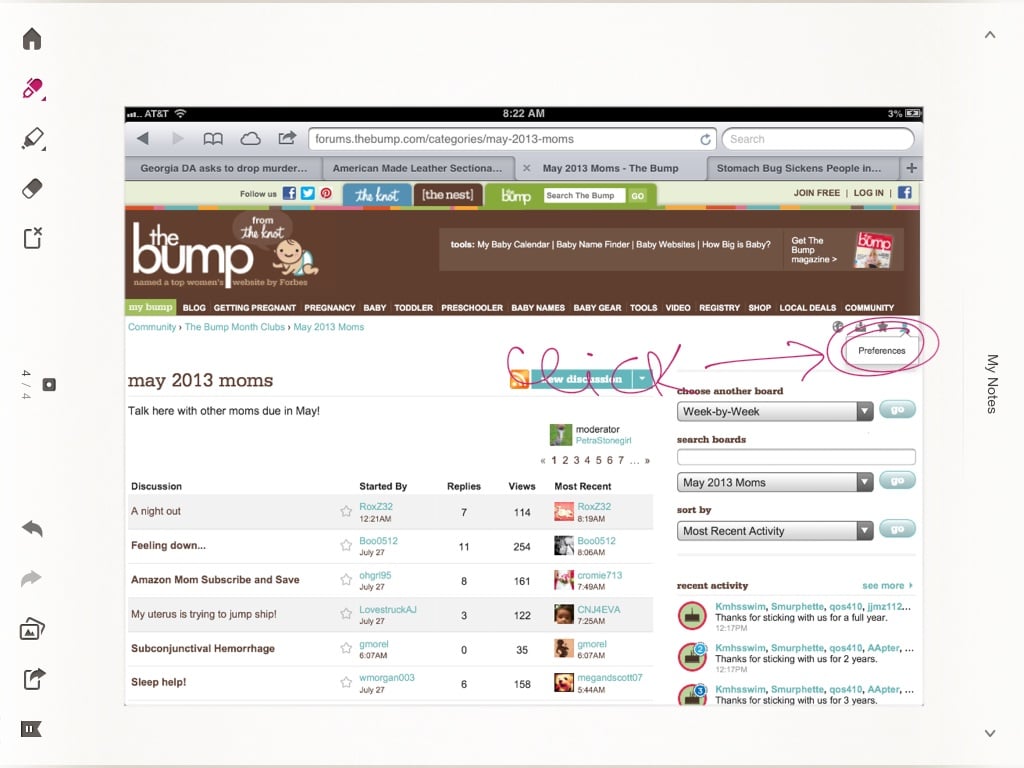Tap Safari's back arrow
Viewport: 1024px width, 768px height.
[143, 138]
